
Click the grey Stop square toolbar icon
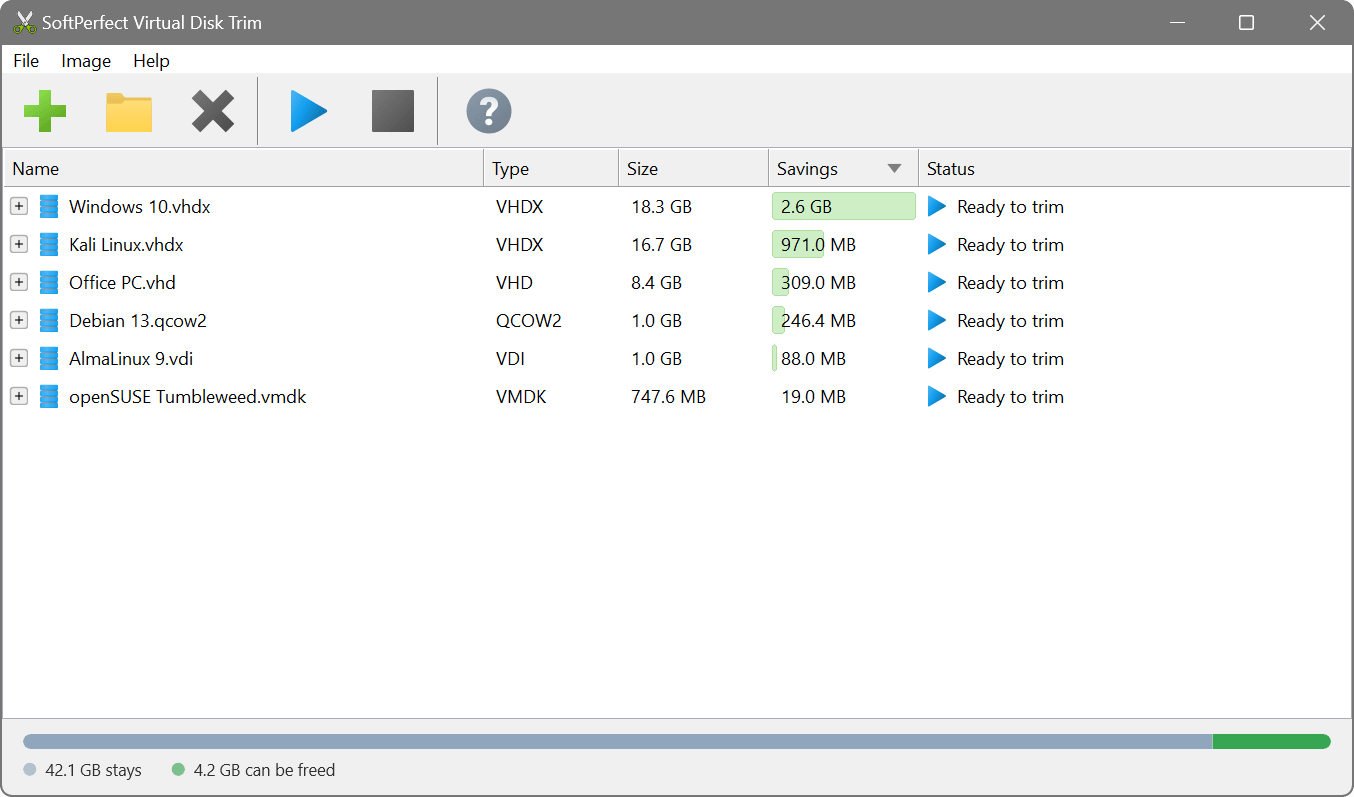(x=393, y=111)
